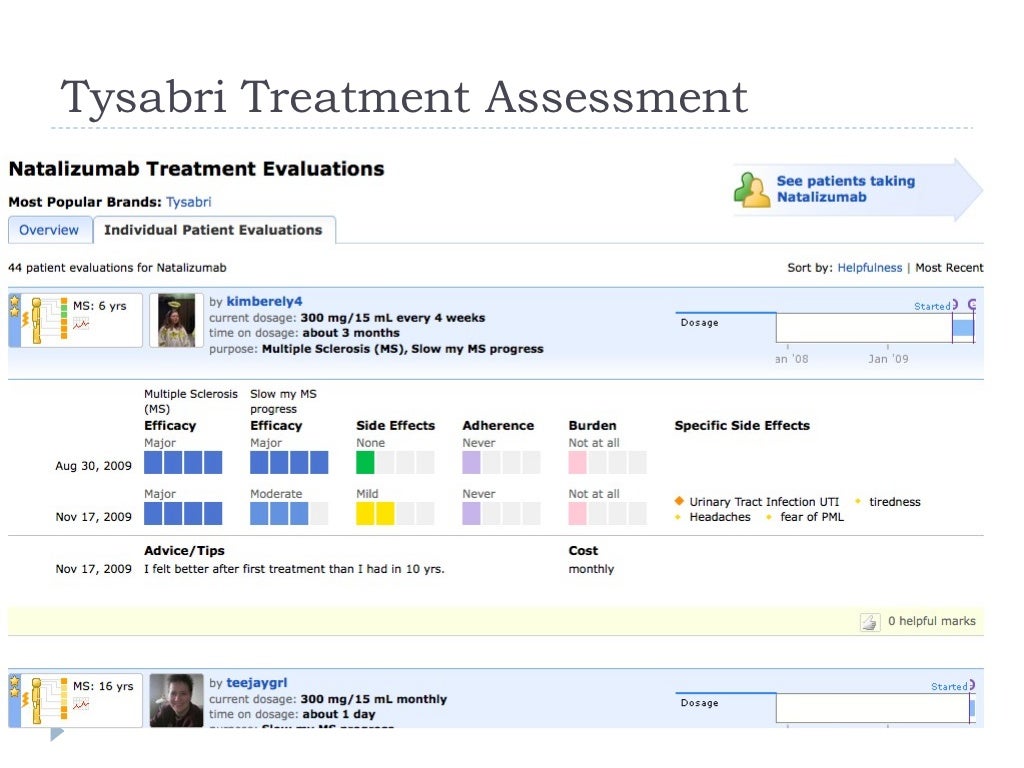The width and height of the screenshot is (1024, 768).
Task: Click the star icon on kimberely4's card
Action: [14, 306]
